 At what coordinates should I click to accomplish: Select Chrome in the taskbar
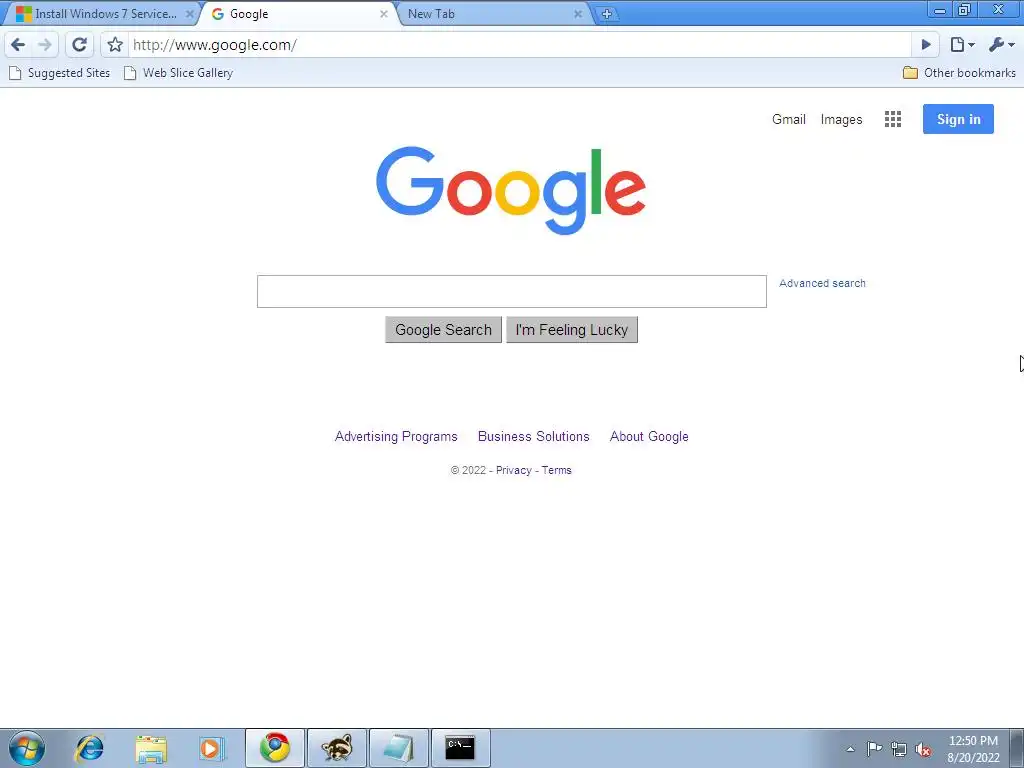pos(275,748)
